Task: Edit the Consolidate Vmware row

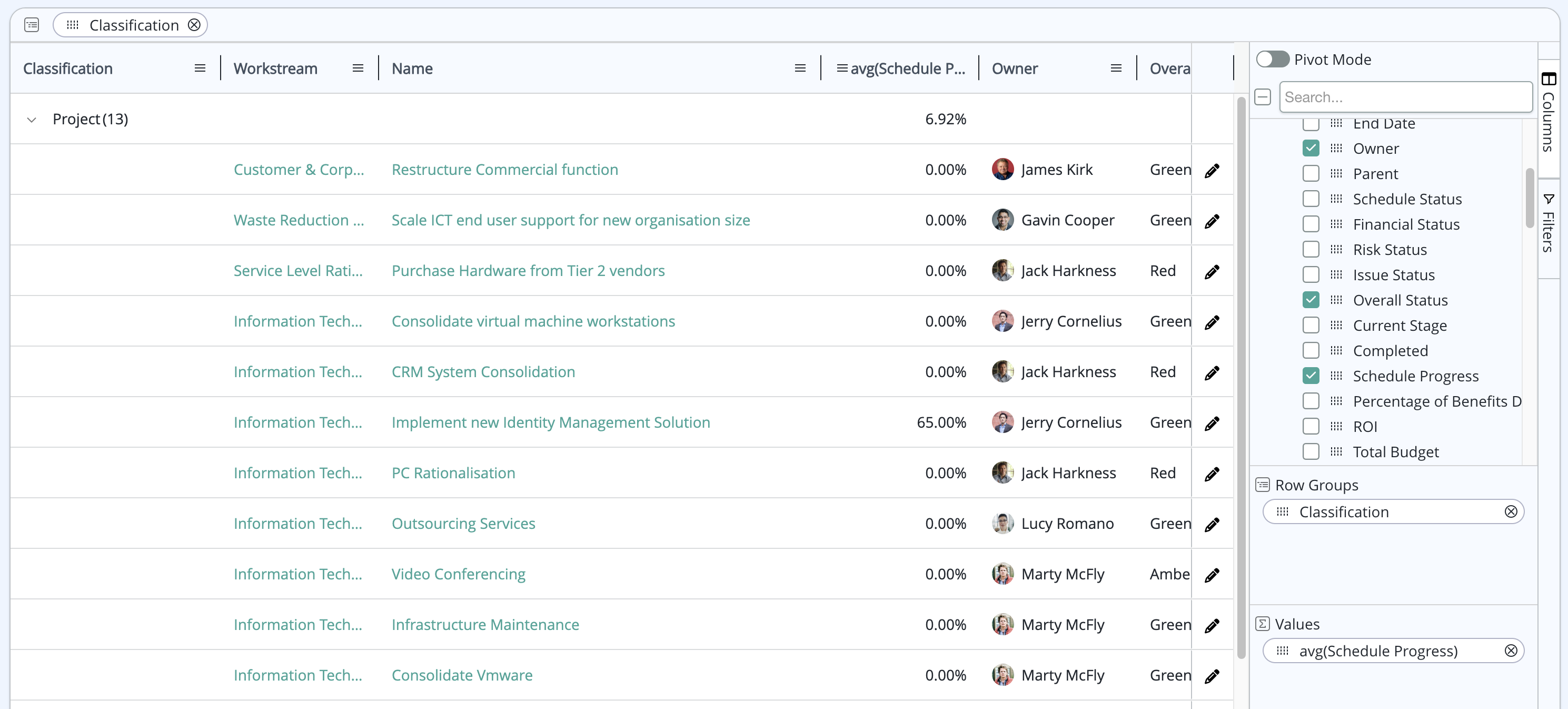Action: pyautogui.click(x=1212, y=676)
